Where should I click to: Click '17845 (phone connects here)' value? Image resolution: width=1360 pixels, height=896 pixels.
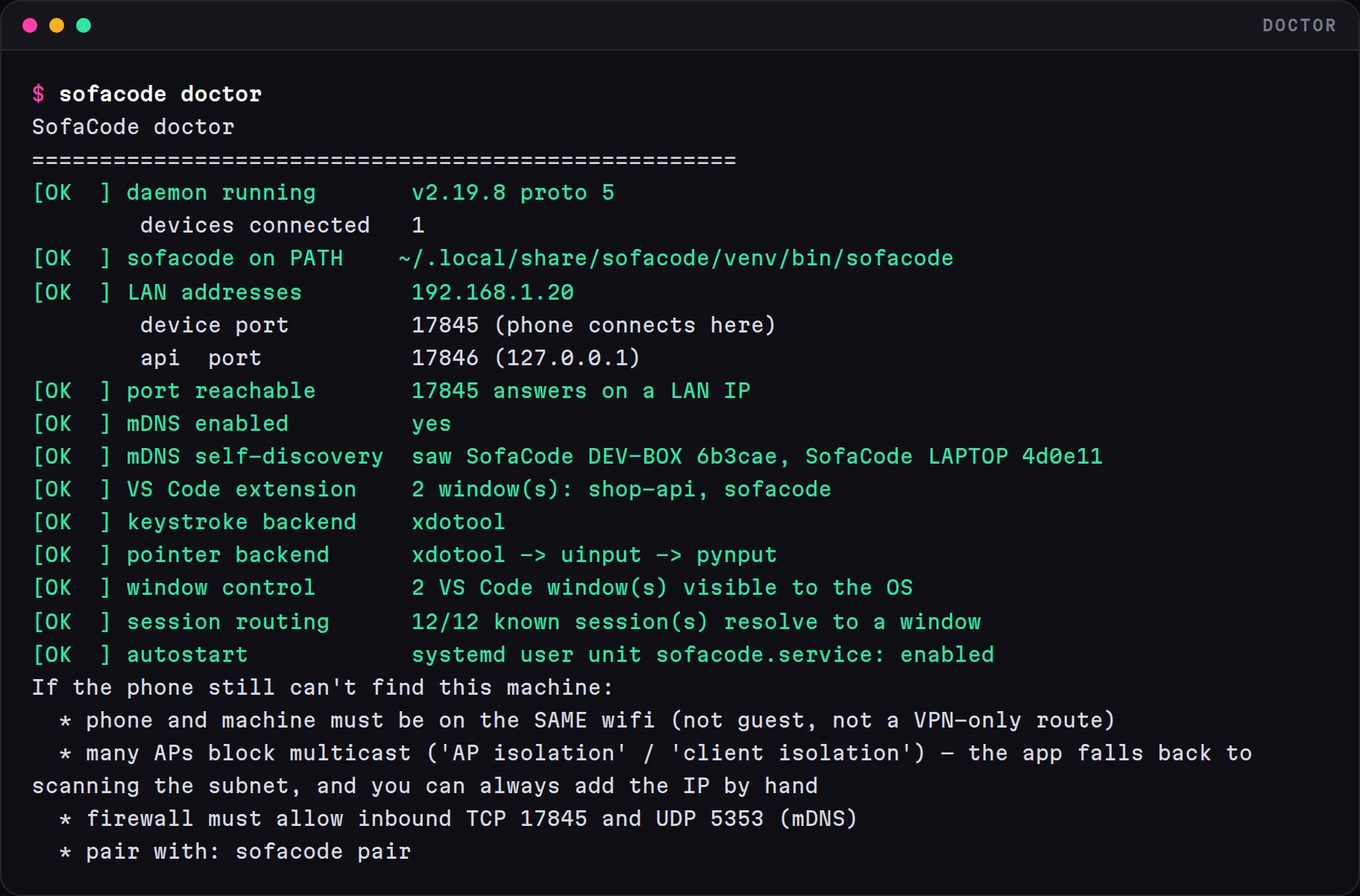point(594,325)
